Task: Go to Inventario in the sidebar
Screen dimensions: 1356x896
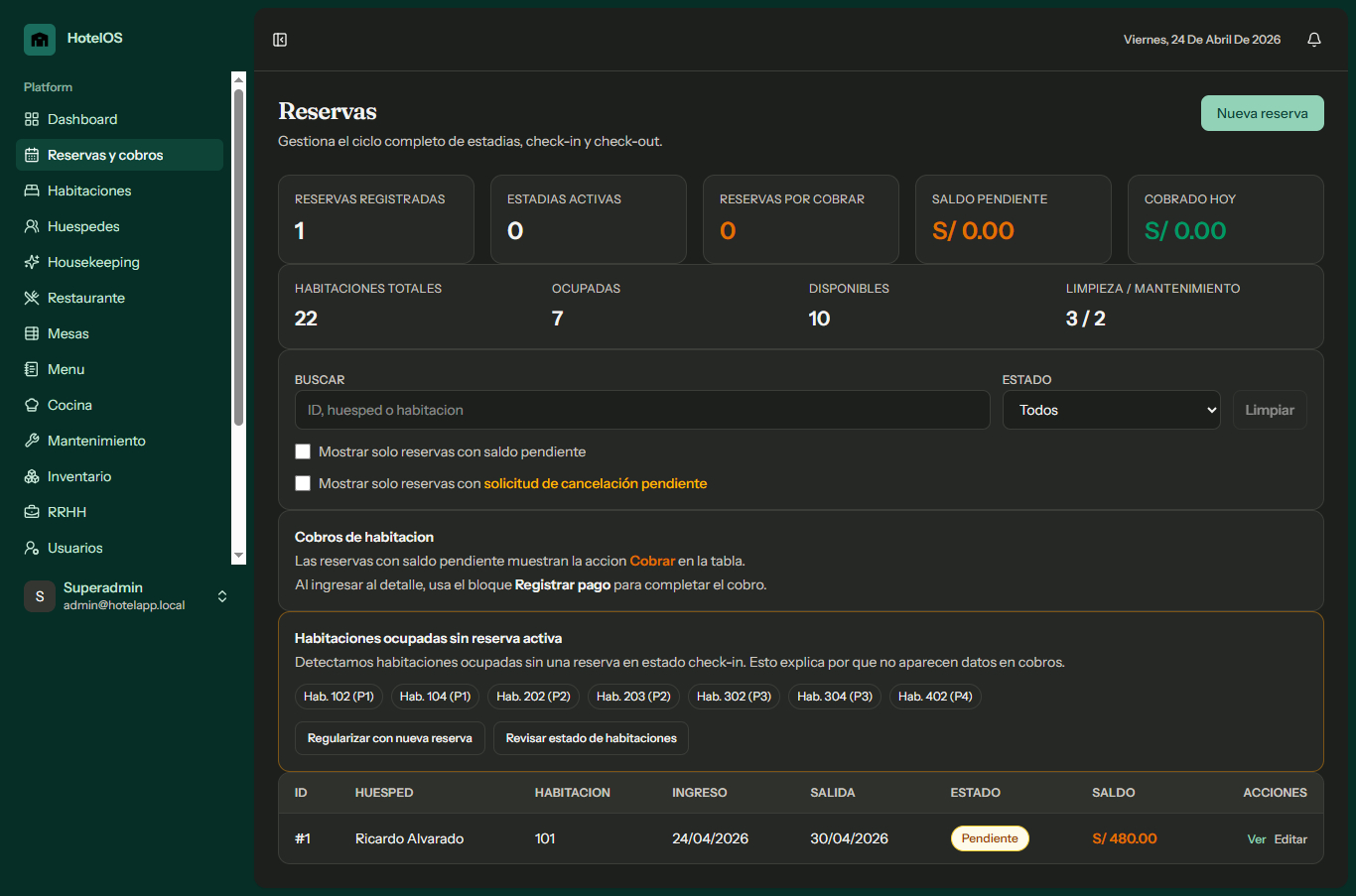Action: click(x=79, y=476)
